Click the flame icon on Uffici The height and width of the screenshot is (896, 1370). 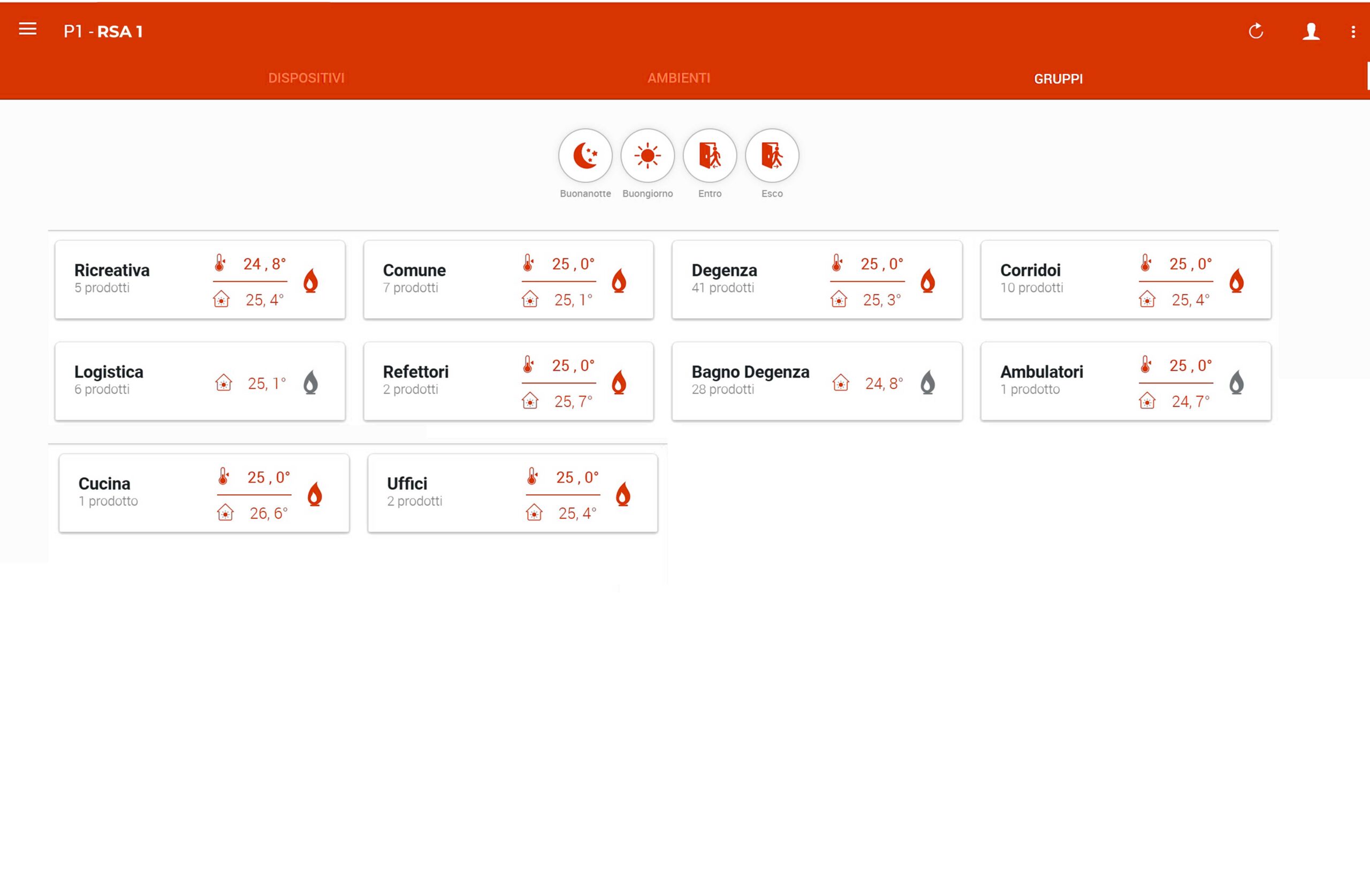[x=623, y=494]
